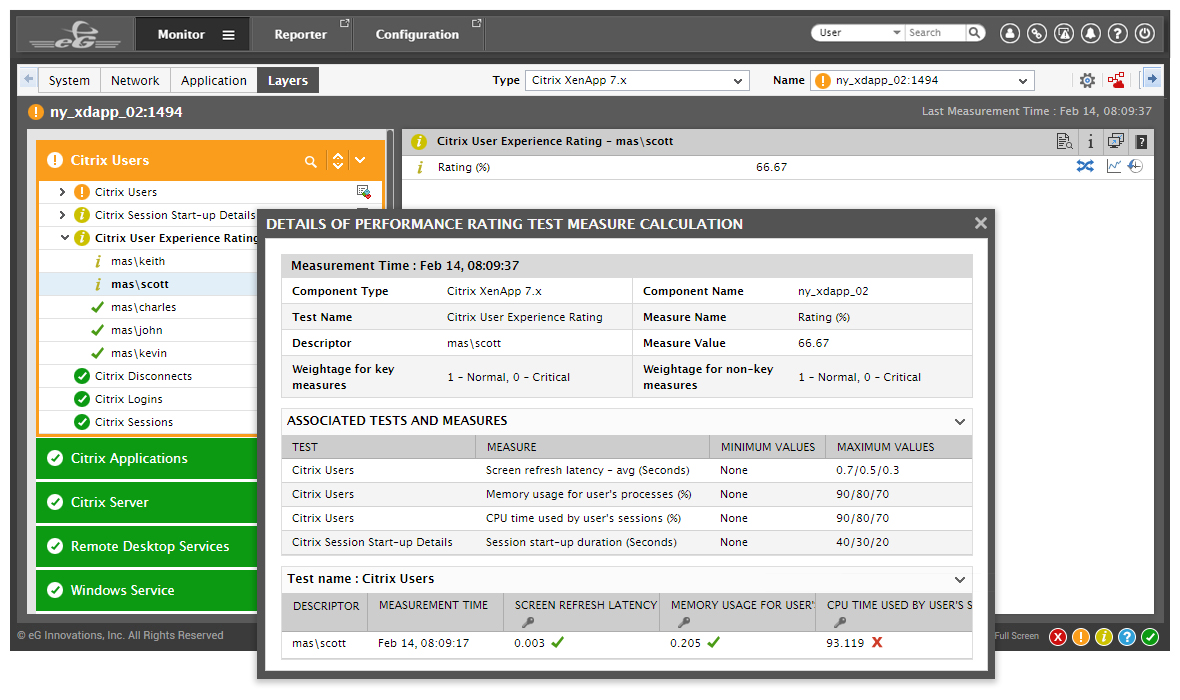1180x700 pixels.
Task: Open the Citrix Disconnects test
Action: pos(143,376)
